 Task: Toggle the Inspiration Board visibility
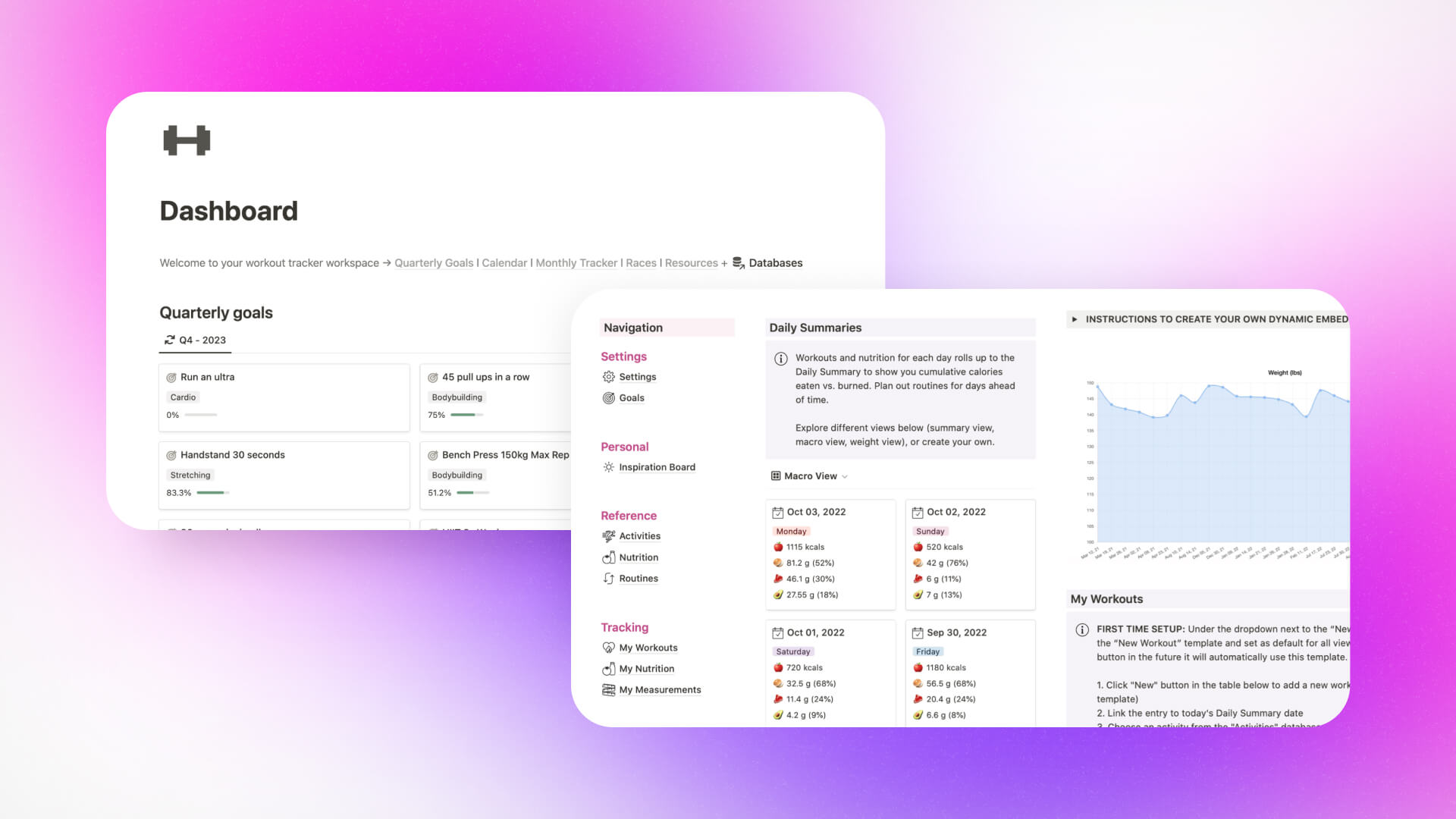click(x=657, y=467)
